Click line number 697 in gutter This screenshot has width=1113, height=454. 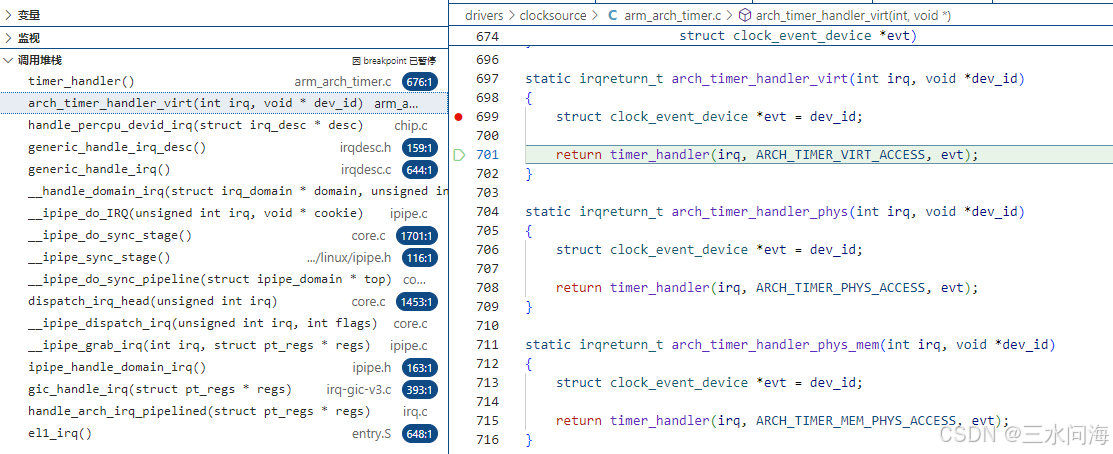pos(488,79)
